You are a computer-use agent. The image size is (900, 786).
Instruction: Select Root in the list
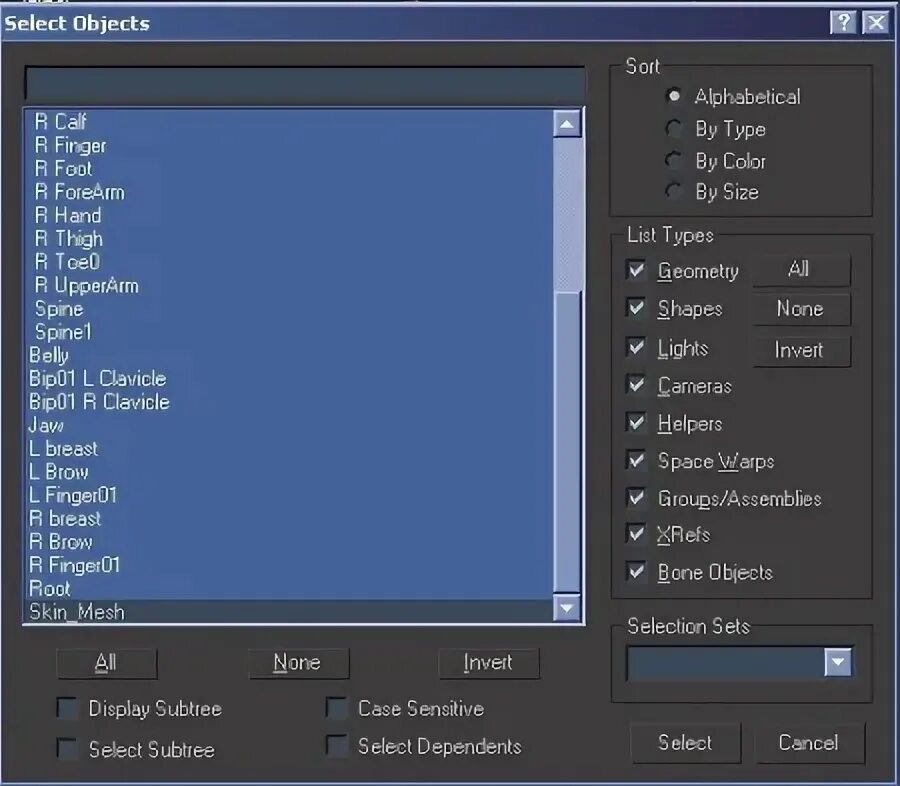pyautogui.click(x=289, y=589)
